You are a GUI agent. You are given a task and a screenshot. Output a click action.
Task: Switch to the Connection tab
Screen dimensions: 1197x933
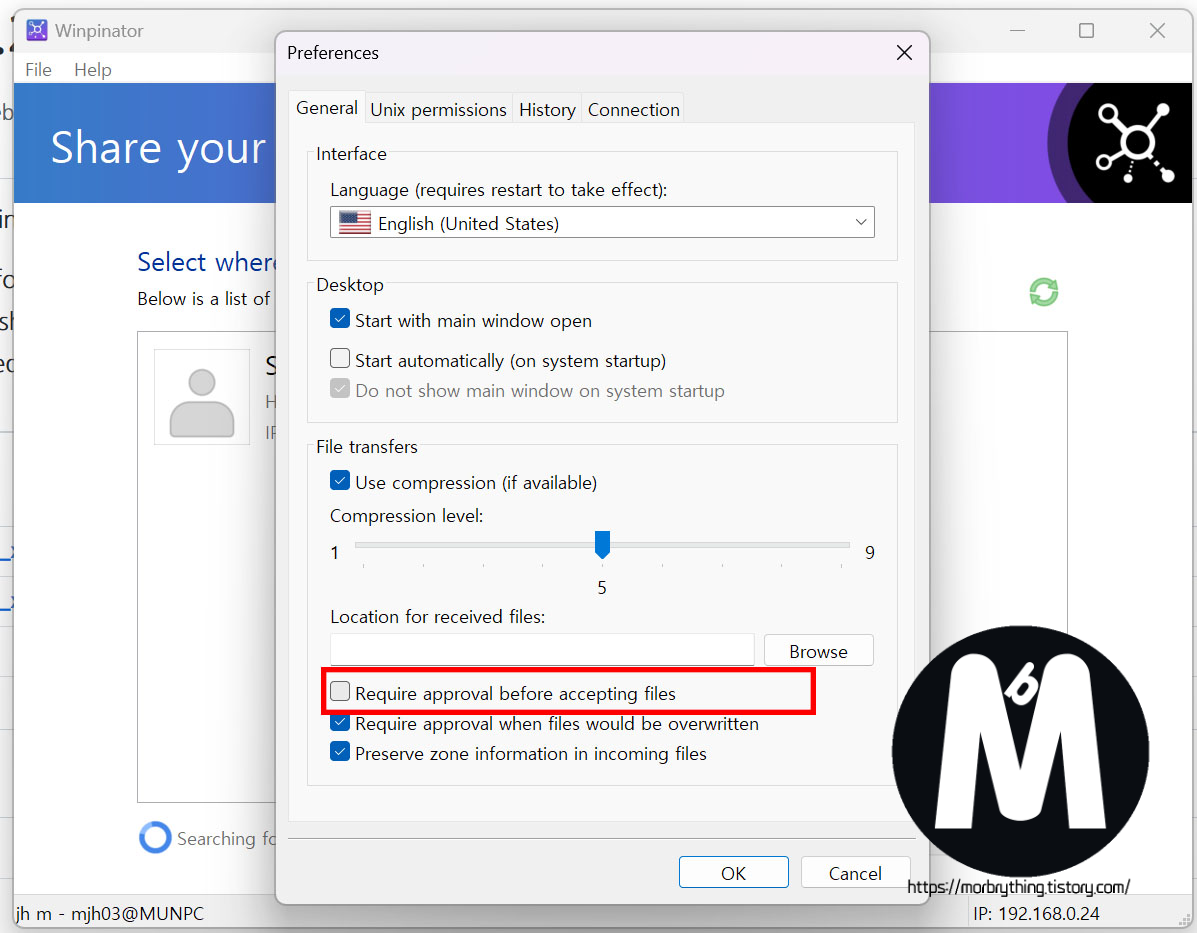634,110
